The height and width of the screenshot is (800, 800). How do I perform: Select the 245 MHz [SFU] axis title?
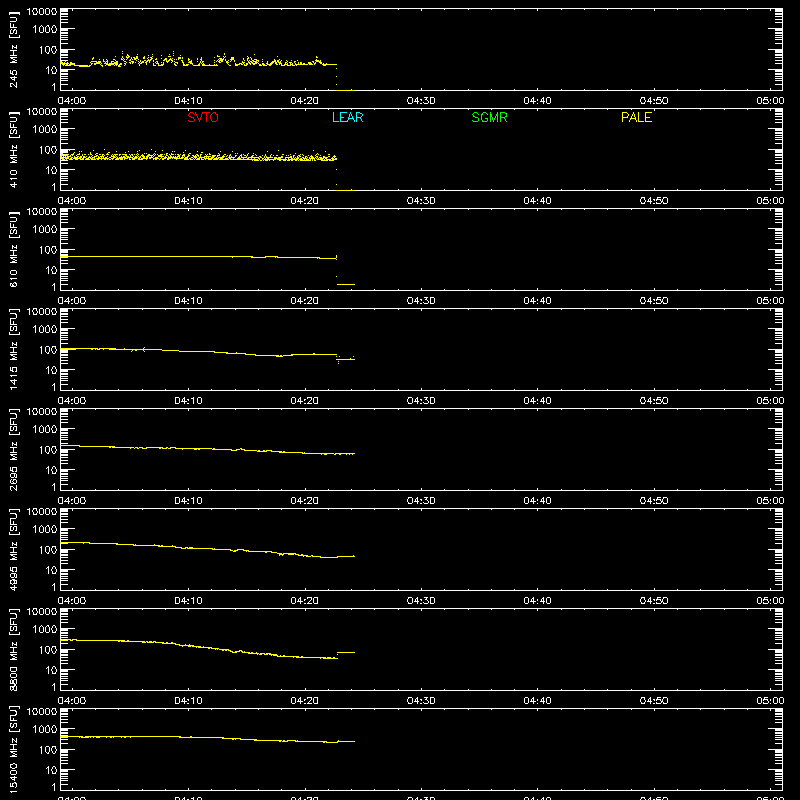click(14, 49)
